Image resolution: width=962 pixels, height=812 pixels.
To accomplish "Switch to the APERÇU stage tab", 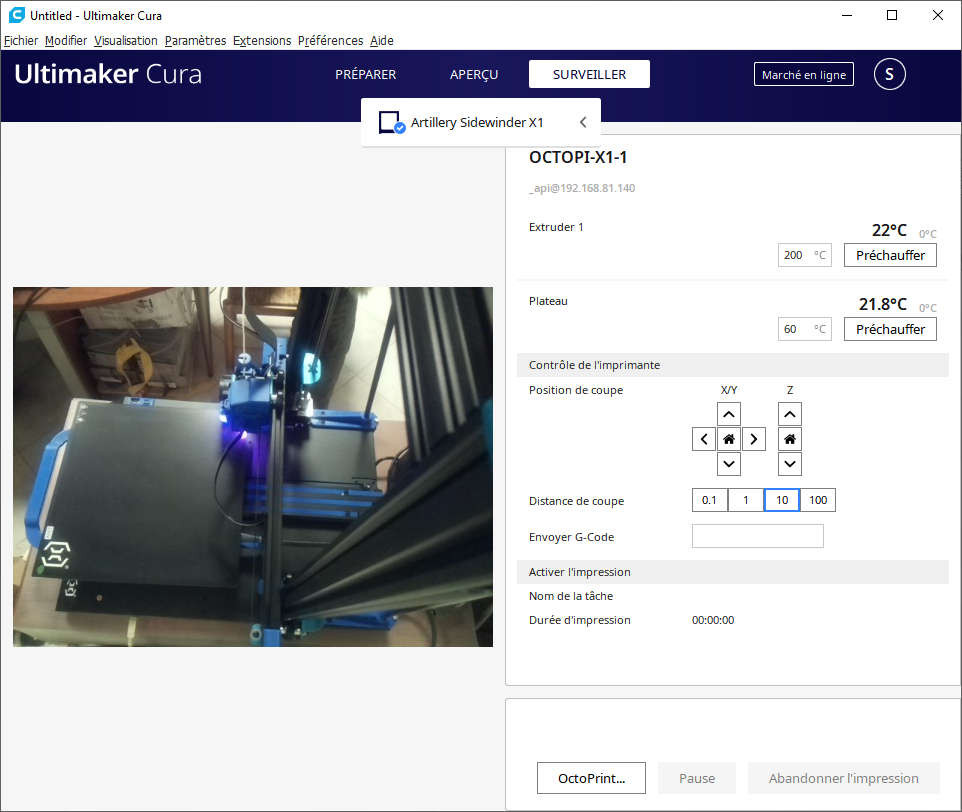I will click(x=474, y=74).
